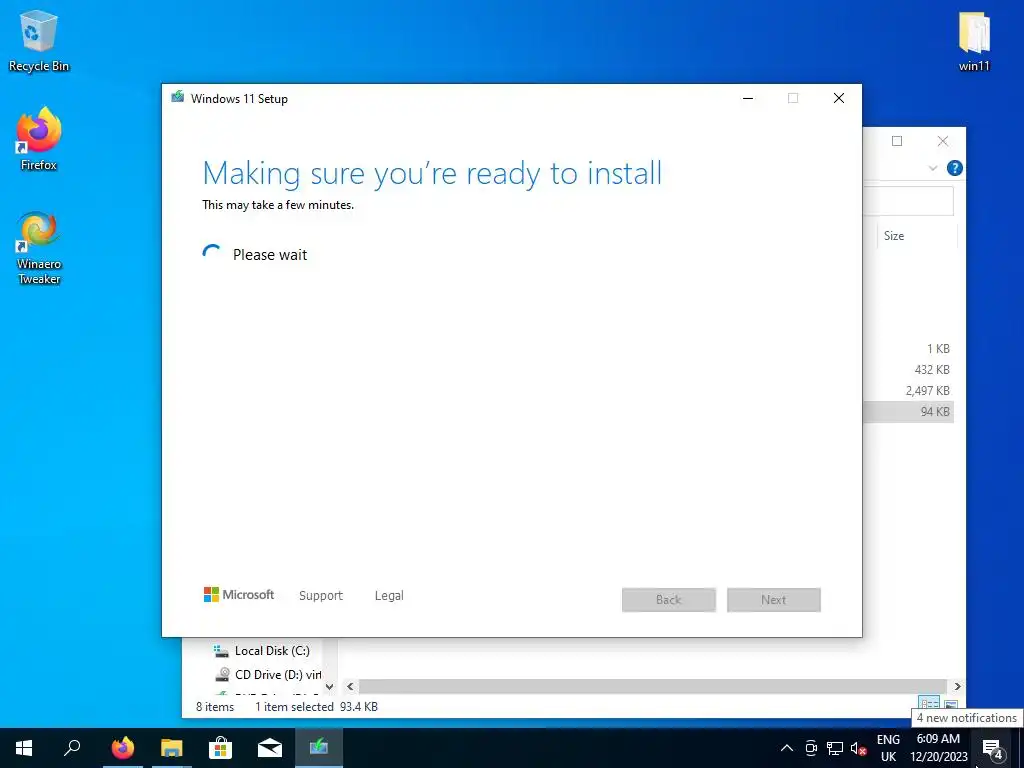Screen dimensions: 1024x768
Task: Open File Explorer's help icon
Action: [954, 168]
